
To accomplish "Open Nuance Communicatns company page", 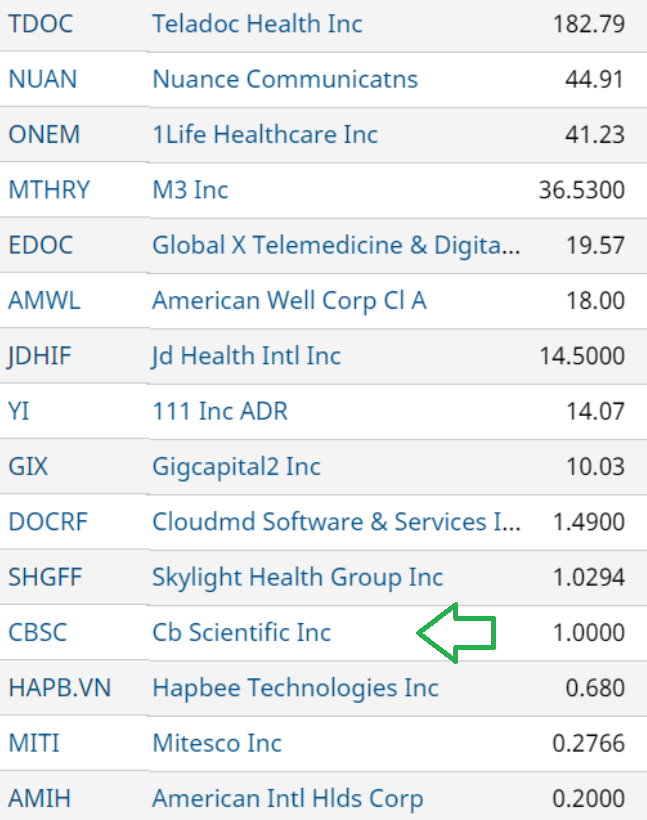I will [285, 79].
